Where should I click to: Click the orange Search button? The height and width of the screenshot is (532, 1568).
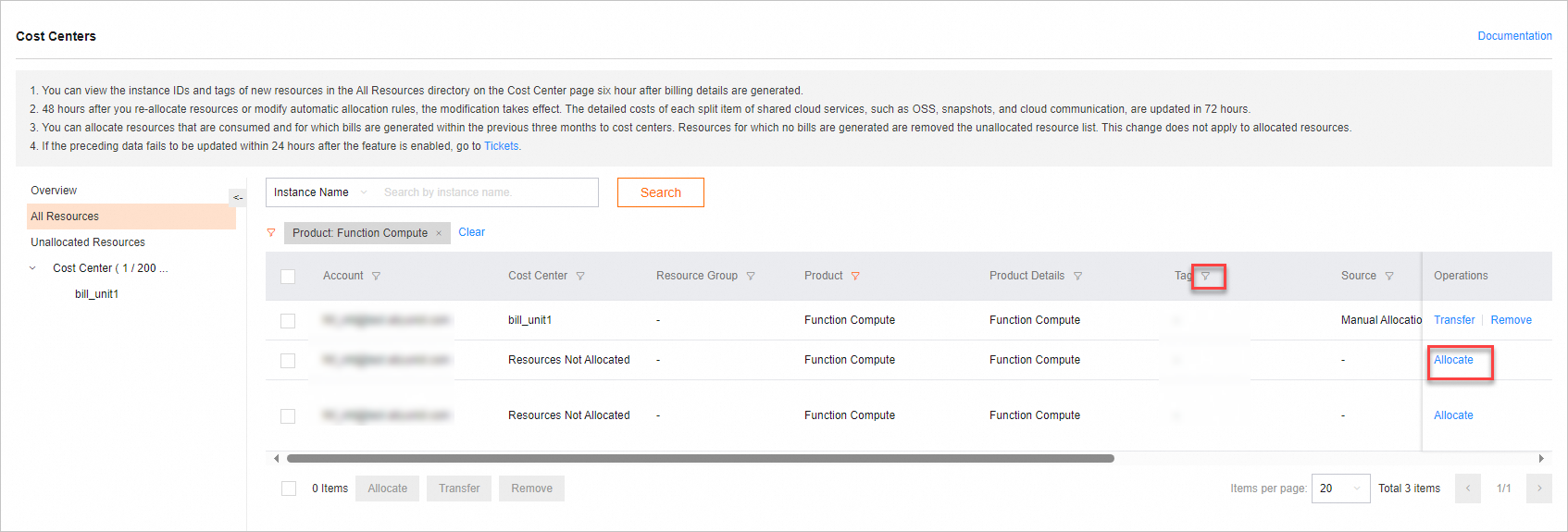pyautogui.click(x=660, y=192)
